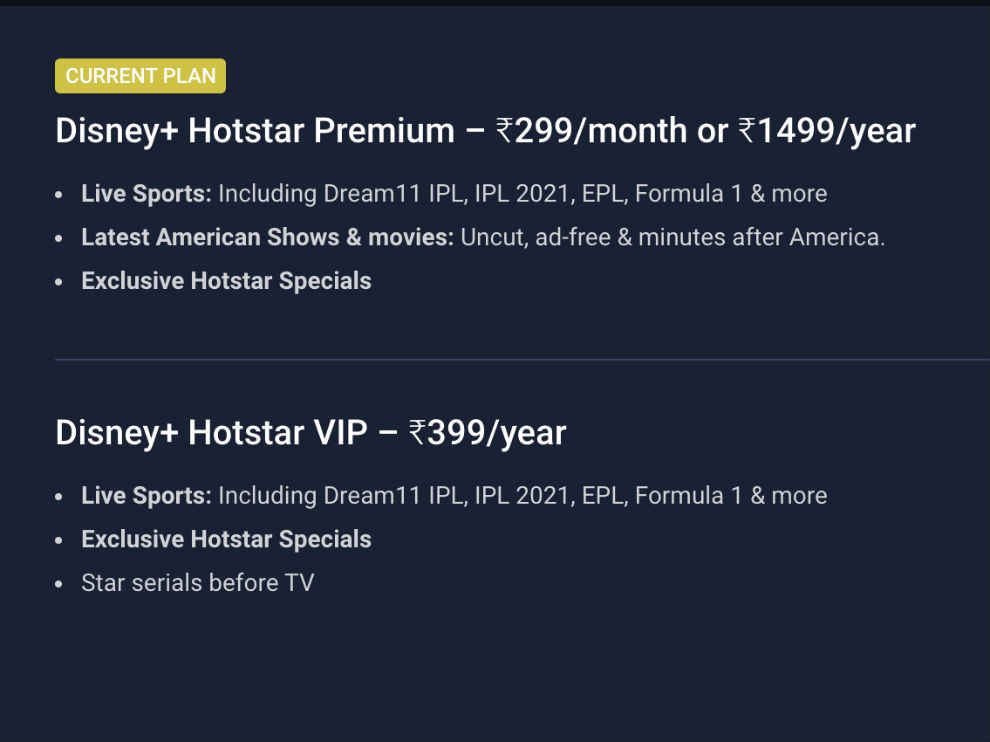Click the bold Live Sports label under VIP

pyautogui.click(x=146, y=495)
